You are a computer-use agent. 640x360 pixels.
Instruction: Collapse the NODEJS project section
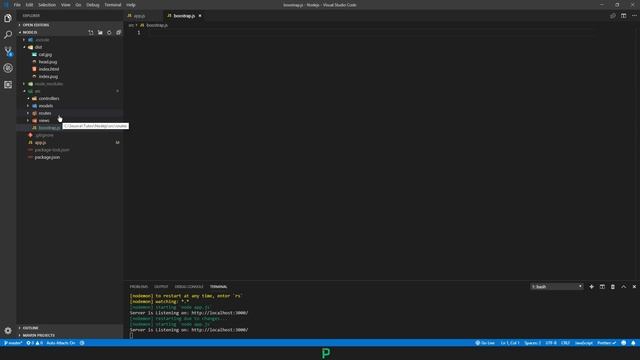(x=29, y=32)
